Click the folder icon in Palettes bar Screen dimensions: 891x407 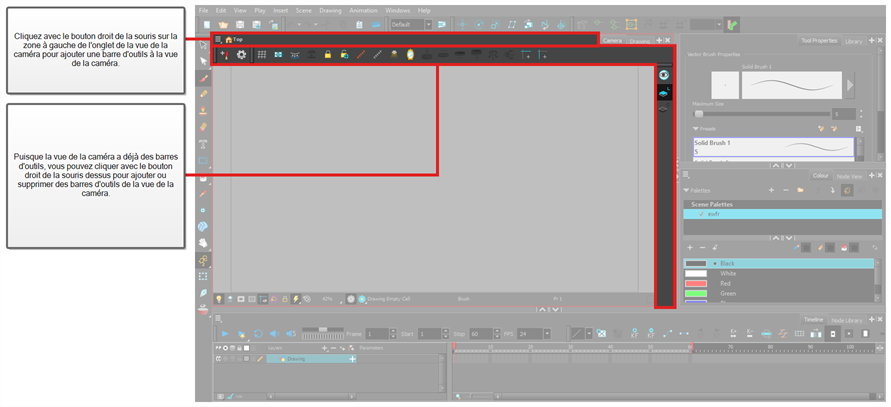pyautogui.click(x=800, y=190)
